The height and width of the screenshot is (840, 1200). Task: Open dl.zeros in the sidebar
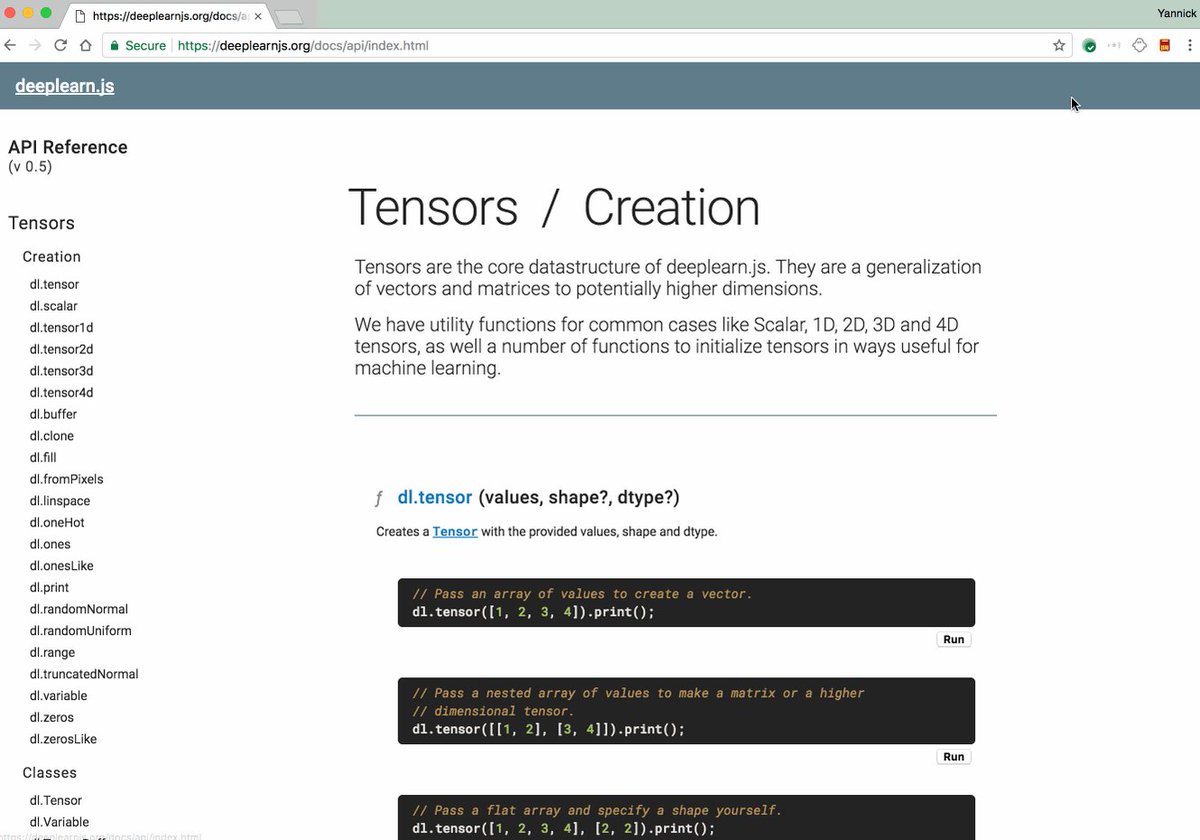pyautogui.click(x=51, y=718)
